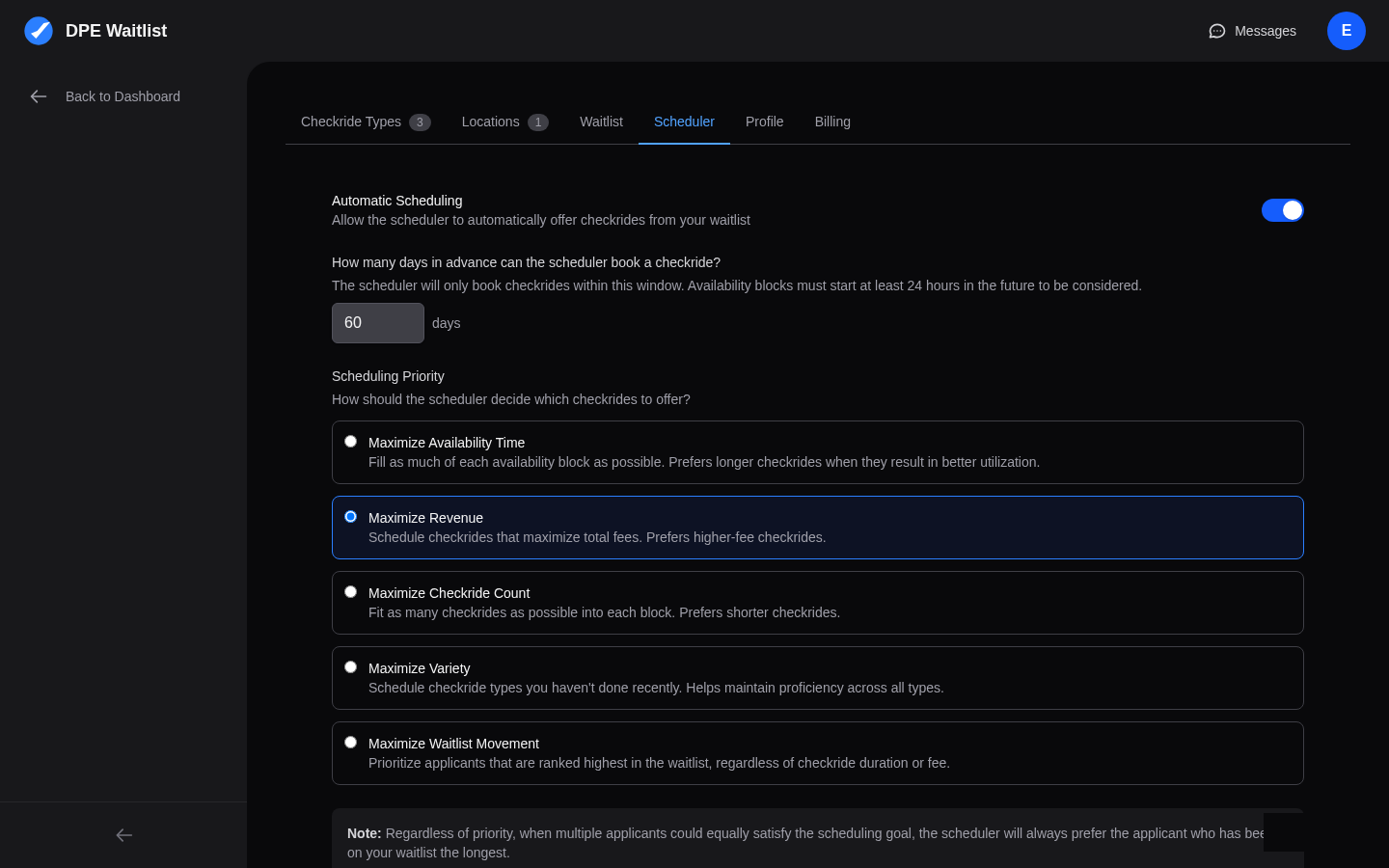This screenshot has height=868, width=1389.
Task: View the Checkride Types tab
Action: 350,122
